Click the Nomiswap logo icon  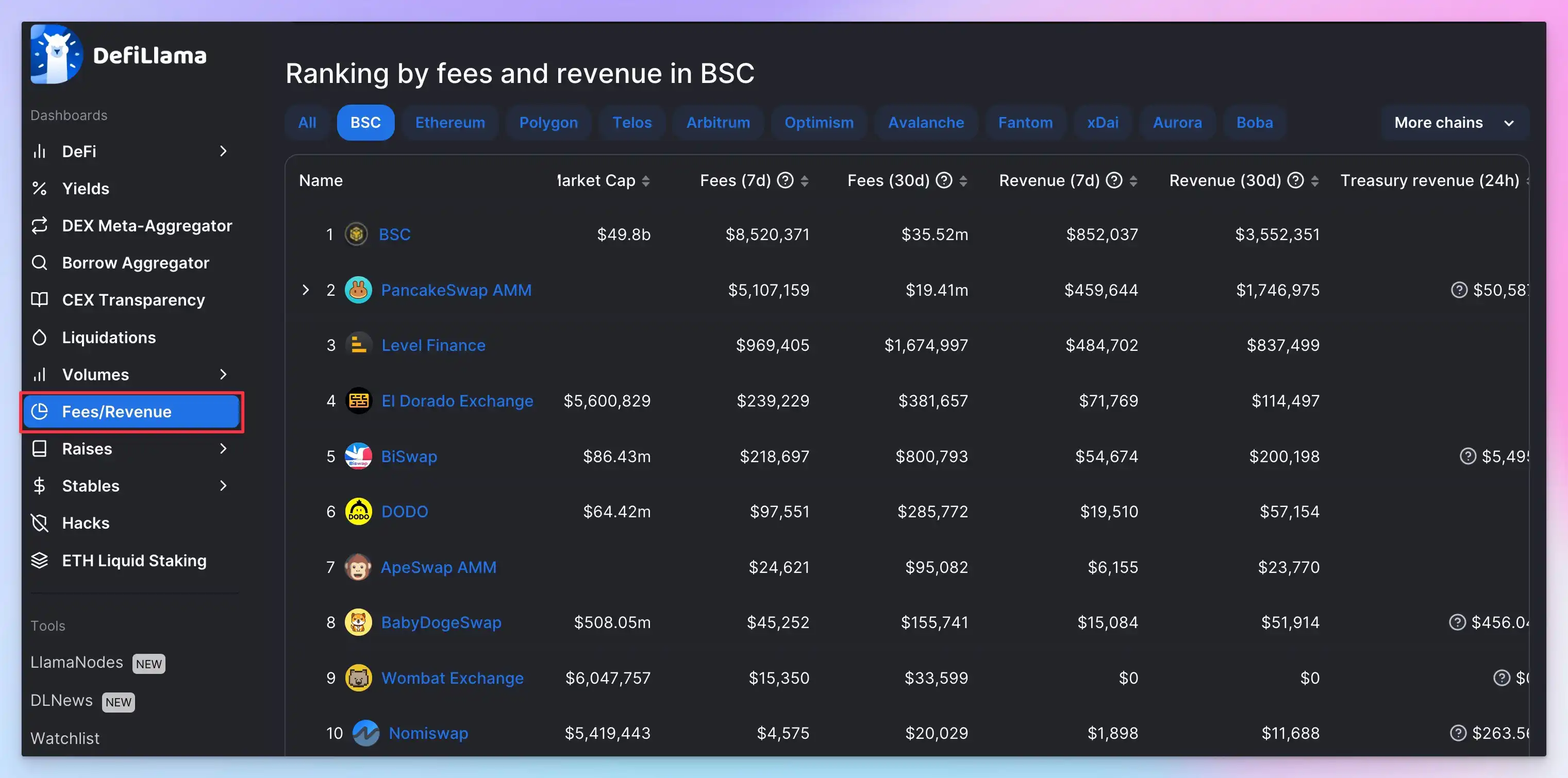pyautogui.click(x=366, y=733)
